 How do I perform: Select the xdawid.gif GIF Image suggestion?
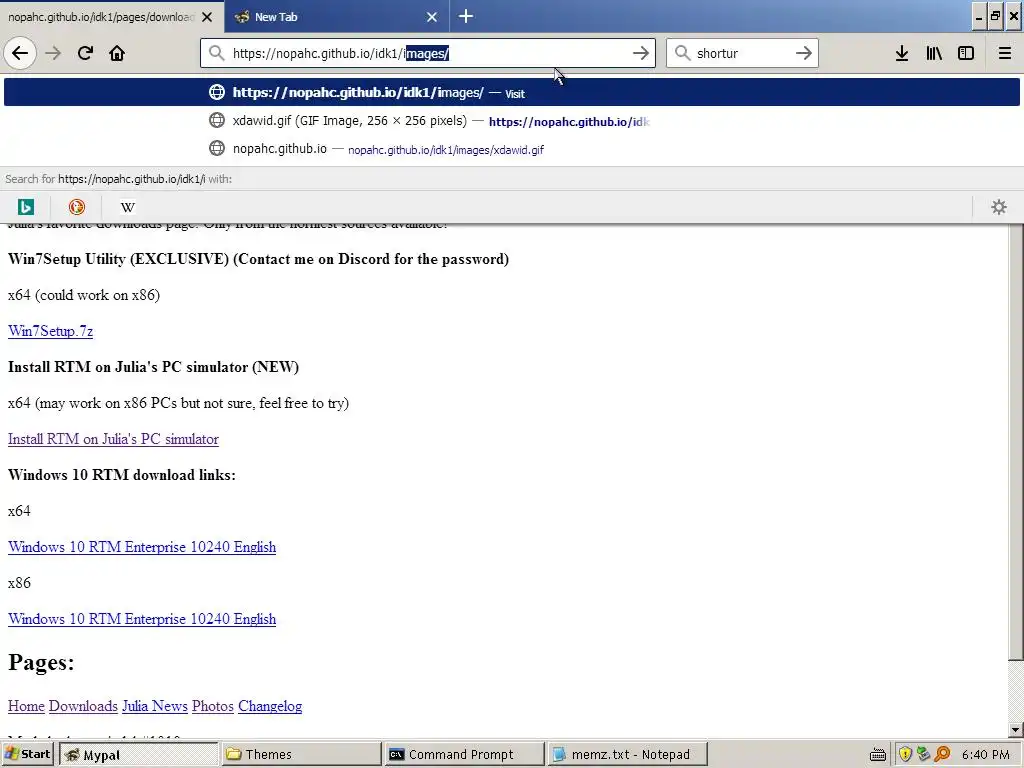511,121
